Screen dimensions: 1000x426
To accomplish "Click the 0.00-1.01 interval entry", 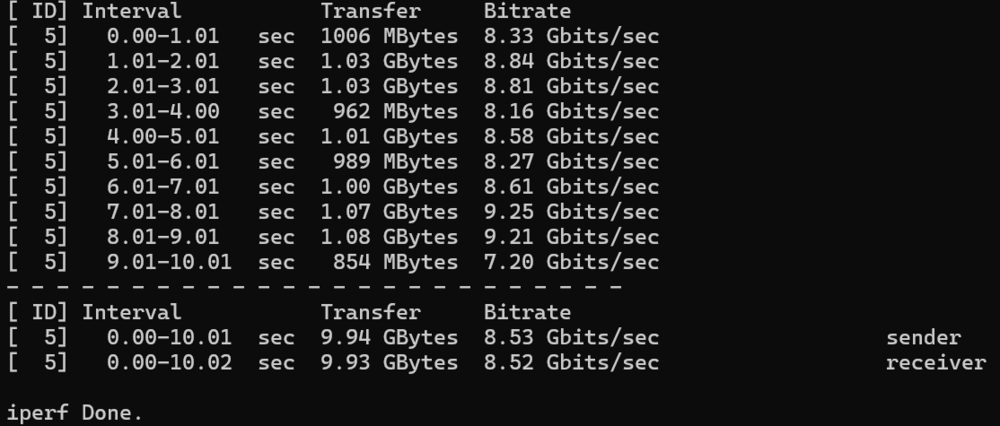I will (x=163, y=36).
